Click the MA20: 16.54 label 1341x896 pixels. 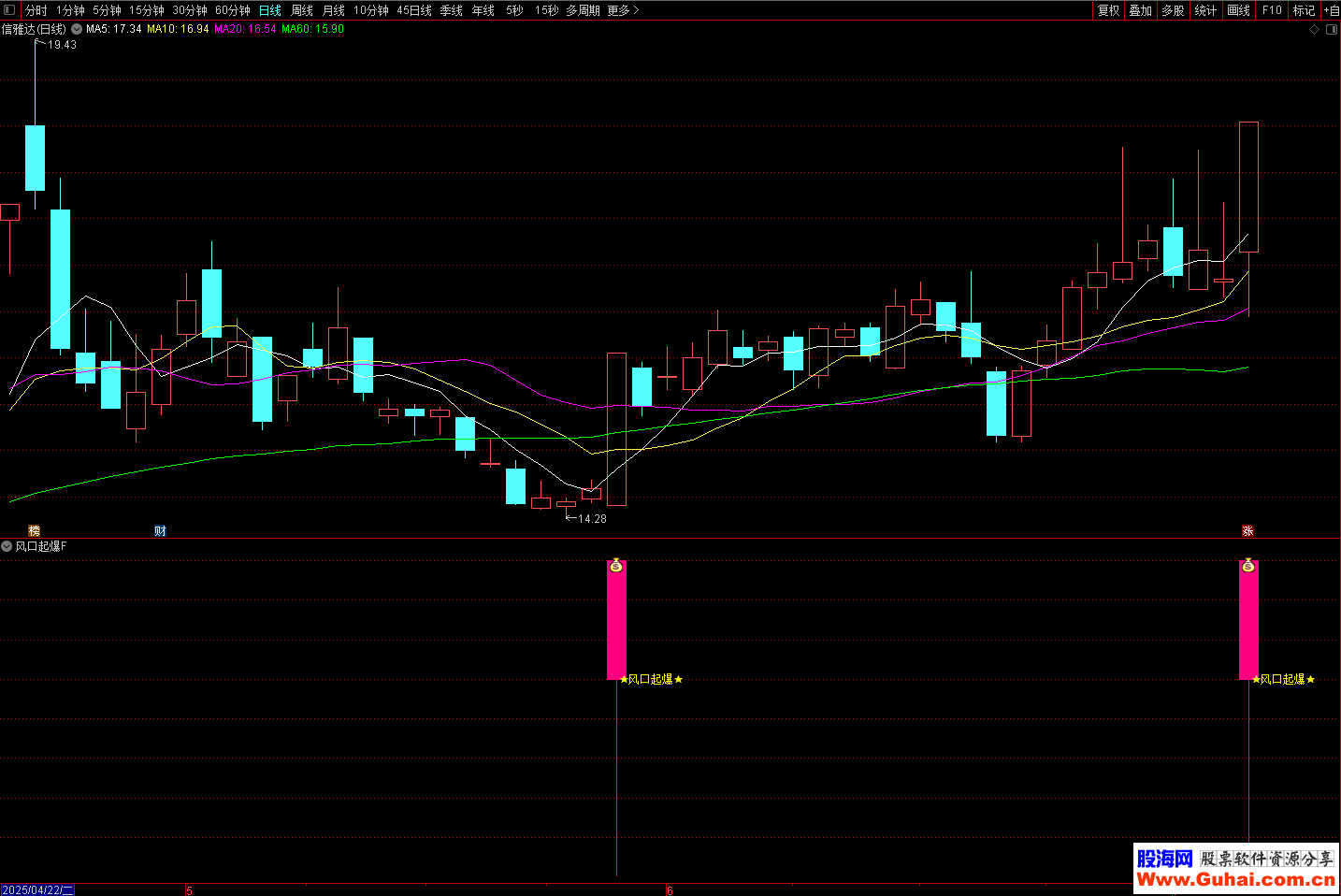[x=245, y=29]
